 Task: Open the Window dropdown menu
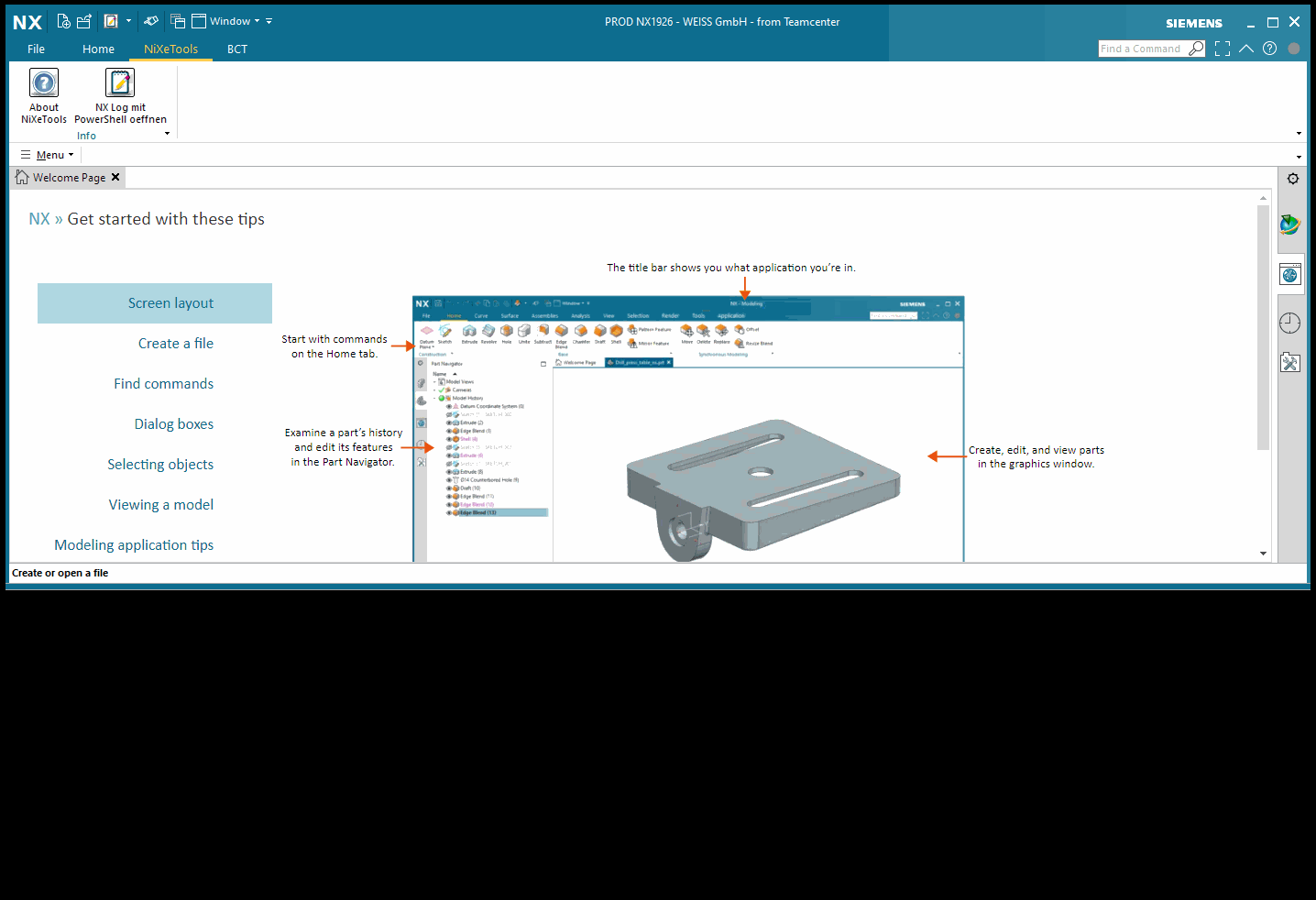pos(225,21)
